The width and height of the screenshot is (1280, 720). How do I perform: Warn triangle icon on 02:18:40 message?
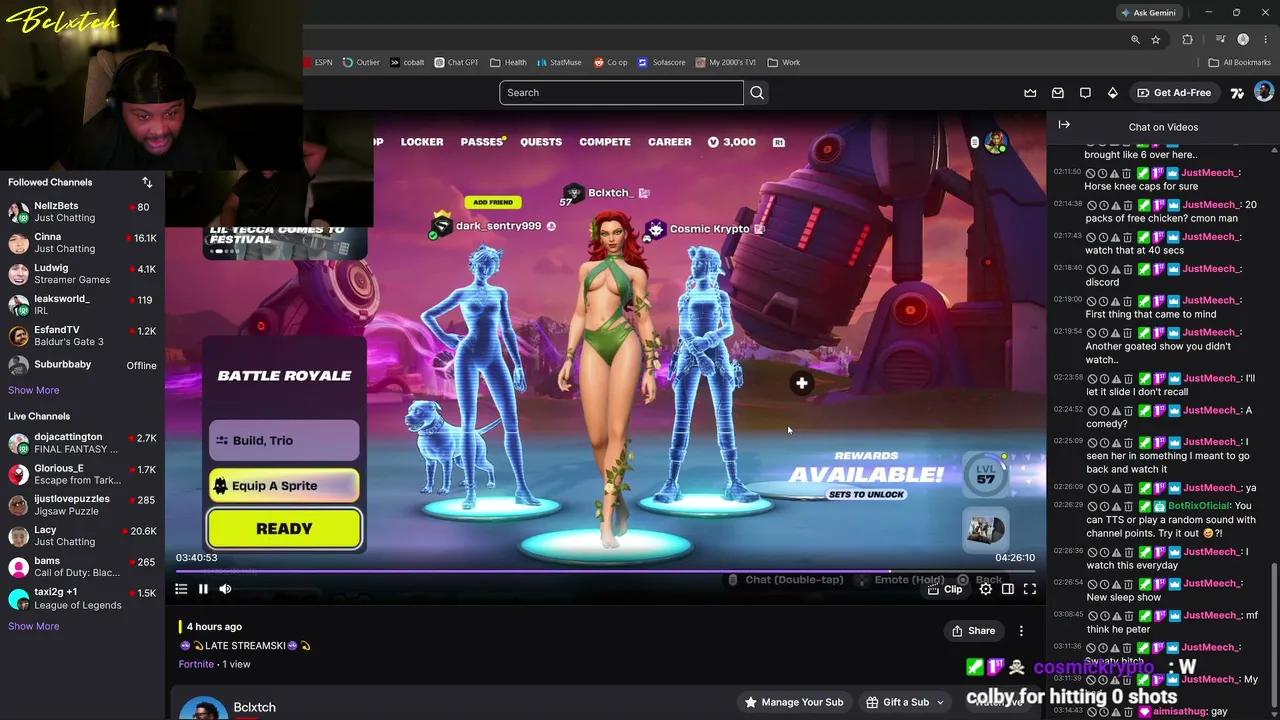(x=1116, y=269)
